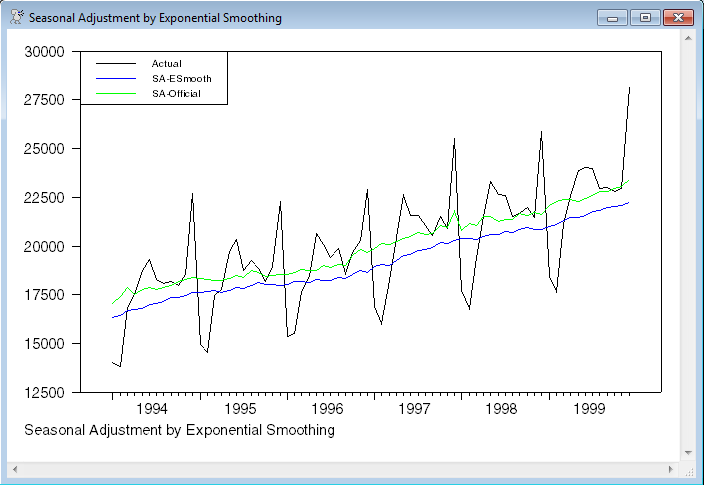The image size is (704, 485).
Task: Click the horizontal scrollbar track
Action: coord(340,468)
